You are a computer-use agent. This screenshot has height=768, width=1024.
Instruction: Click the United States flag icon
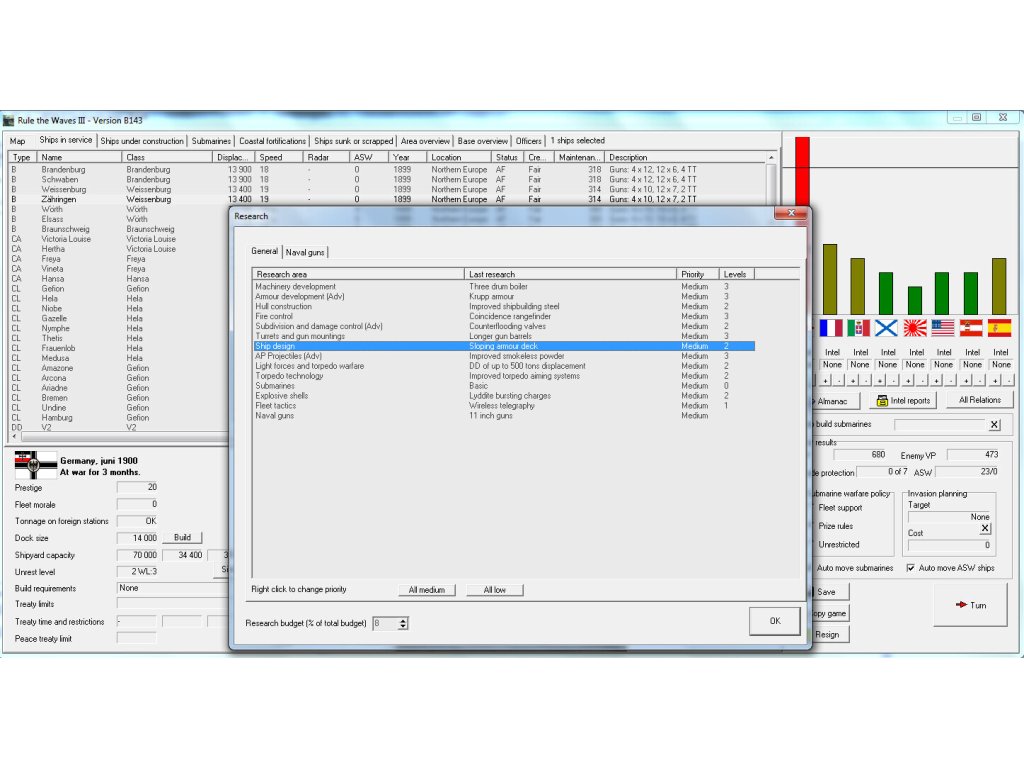pyautogui.click(x=943, y=328)
